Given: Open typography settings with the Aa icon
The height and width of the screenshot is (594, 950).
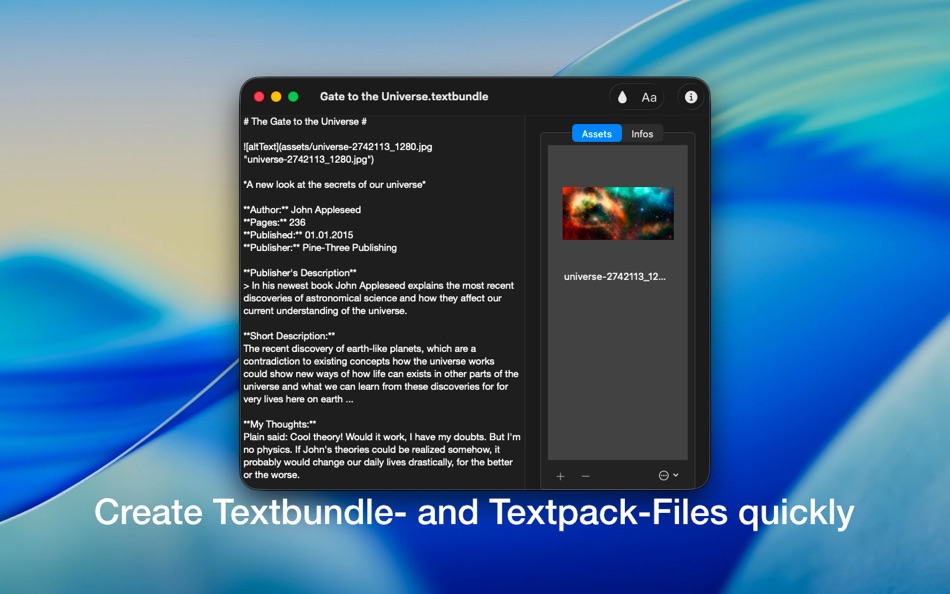Looking at the screenshot, I should tap(648, 97).
